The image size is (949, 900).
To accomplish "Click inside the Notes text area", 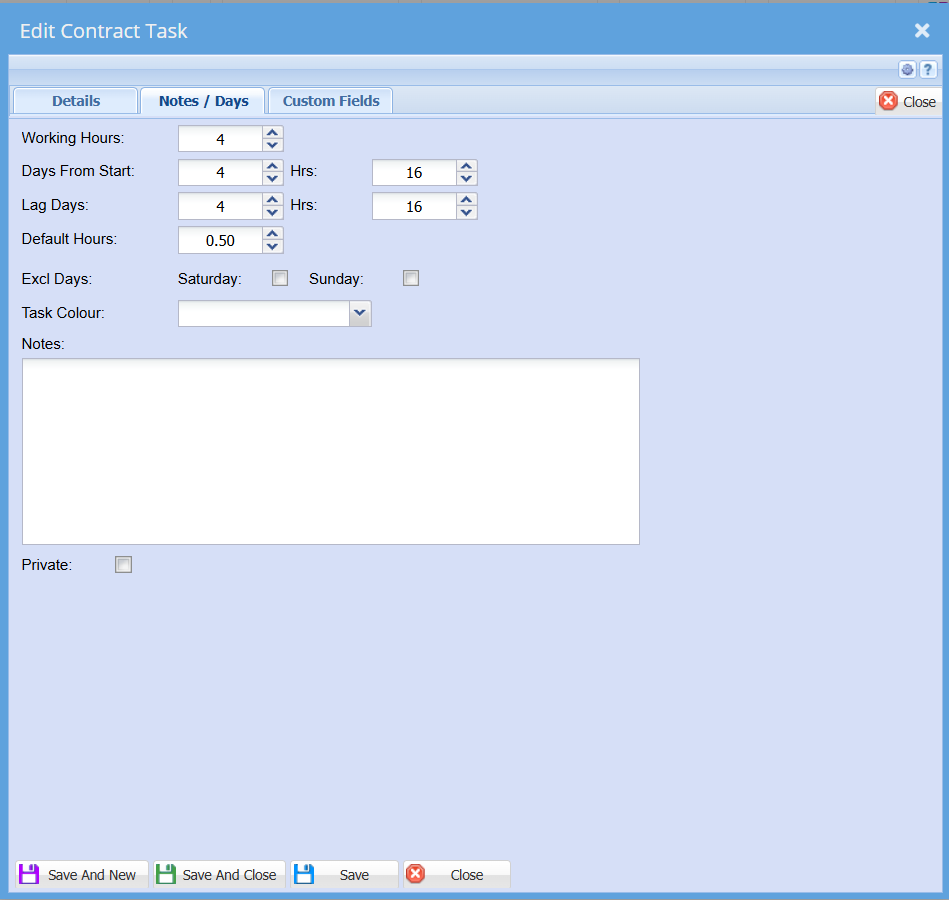I will click(x=331, y=452).
